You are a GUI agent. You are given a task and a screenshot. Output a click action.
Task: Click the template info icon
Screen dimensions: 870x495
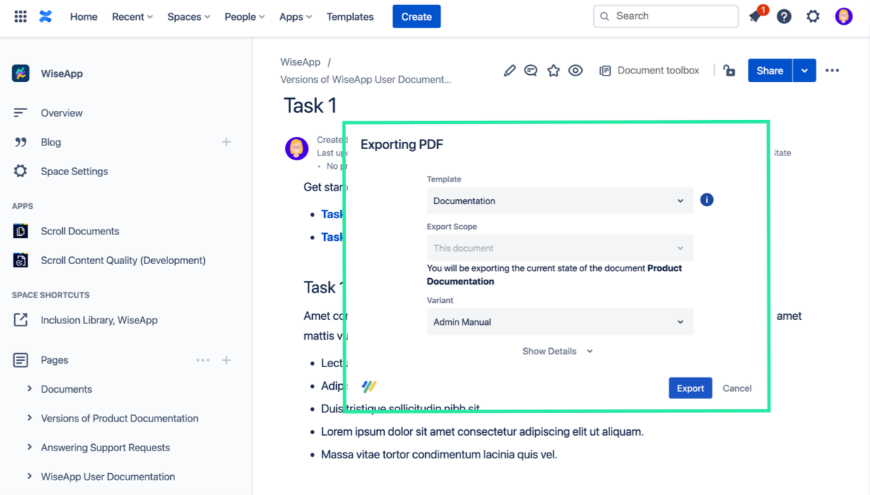(x=706, y=200)
